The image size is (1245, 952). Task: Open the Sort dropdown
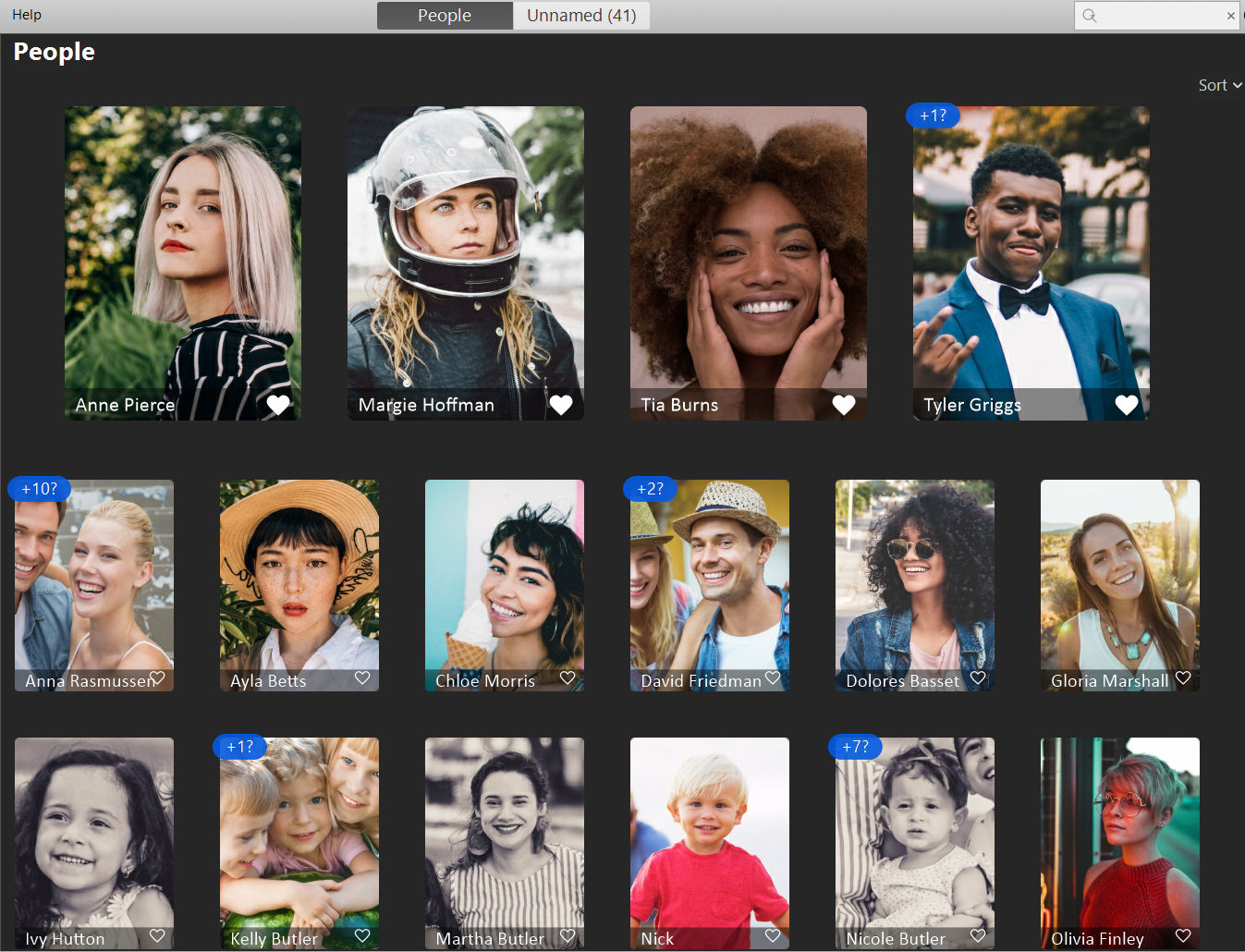point(1220,85)
